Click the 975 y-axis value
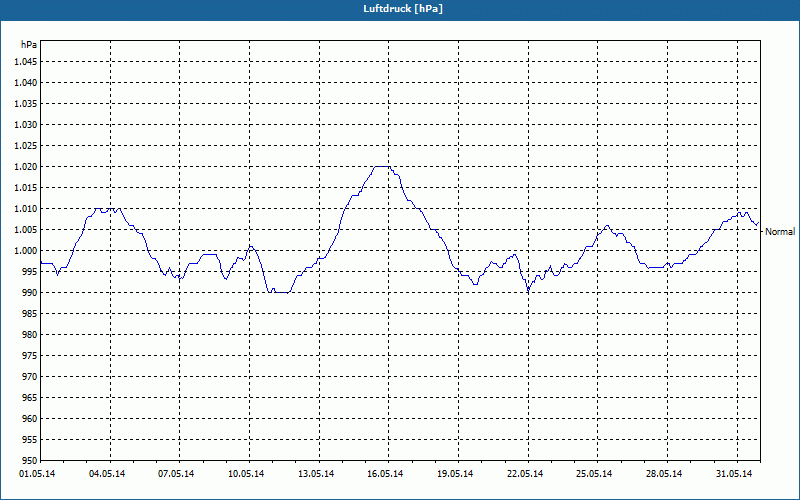The image size is (800, 500). pyautogui.click(x=30, y=356)
